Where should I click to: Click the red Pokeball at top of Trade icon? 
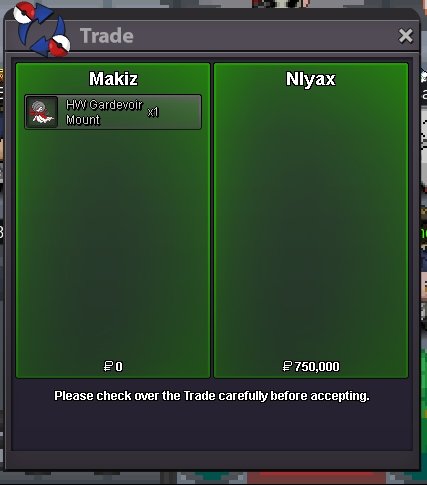coord(24,12)
